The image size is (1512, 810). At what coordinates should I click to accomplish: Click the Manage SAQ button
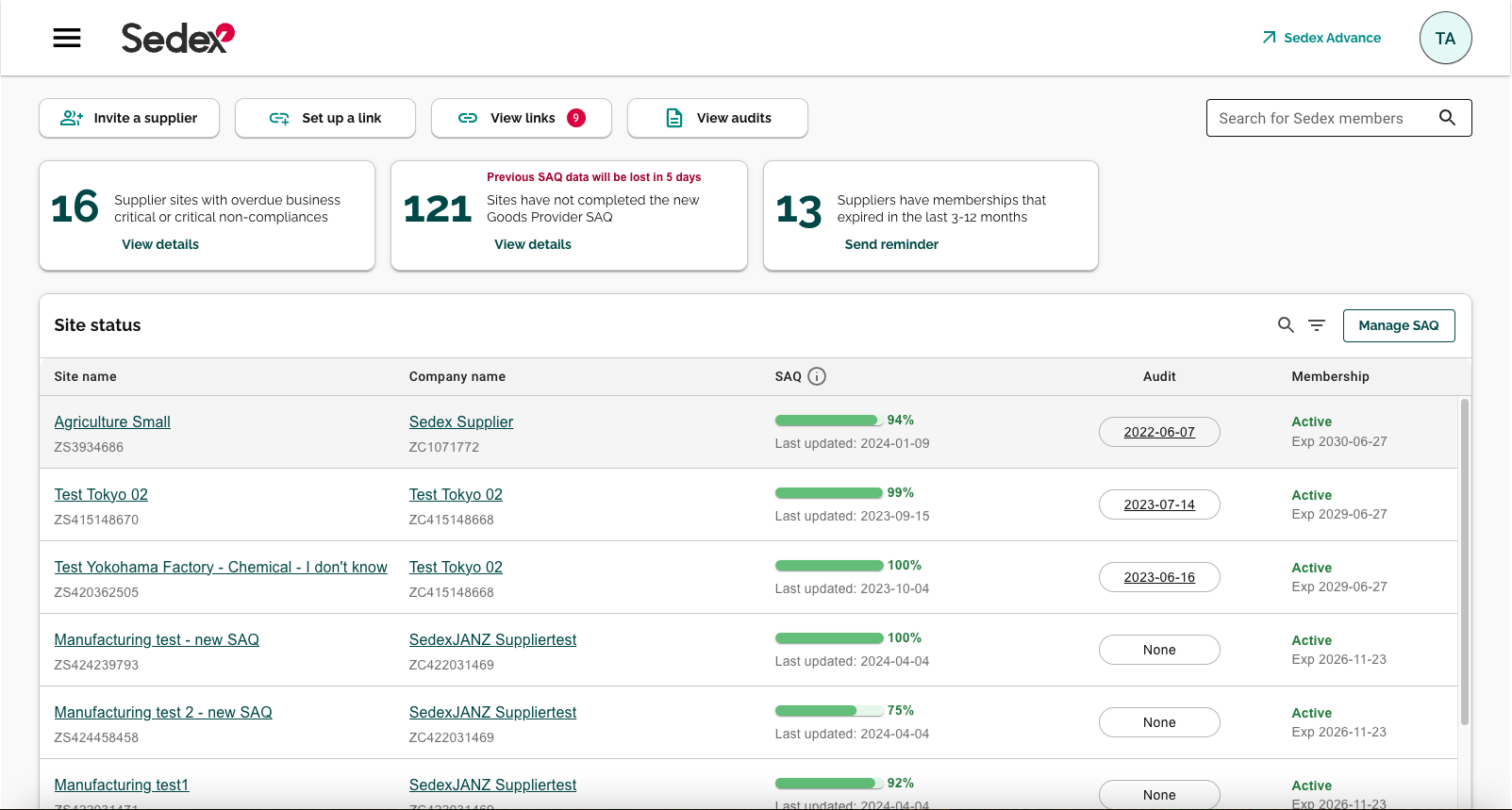[x=1399, y=325]
